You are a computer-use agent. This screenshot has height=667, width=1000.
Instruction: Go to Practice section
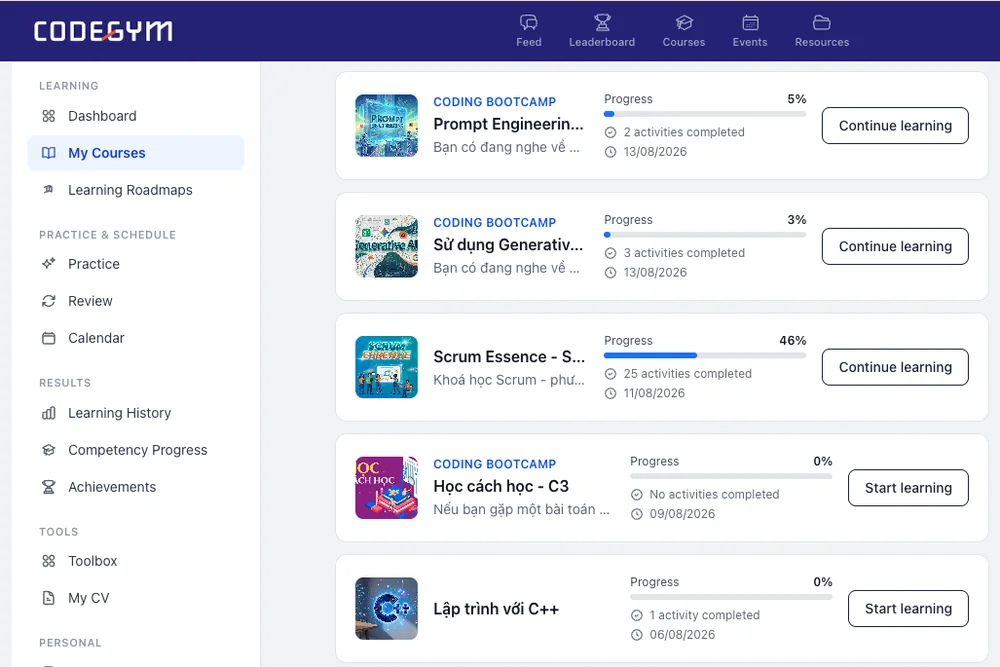135,264
